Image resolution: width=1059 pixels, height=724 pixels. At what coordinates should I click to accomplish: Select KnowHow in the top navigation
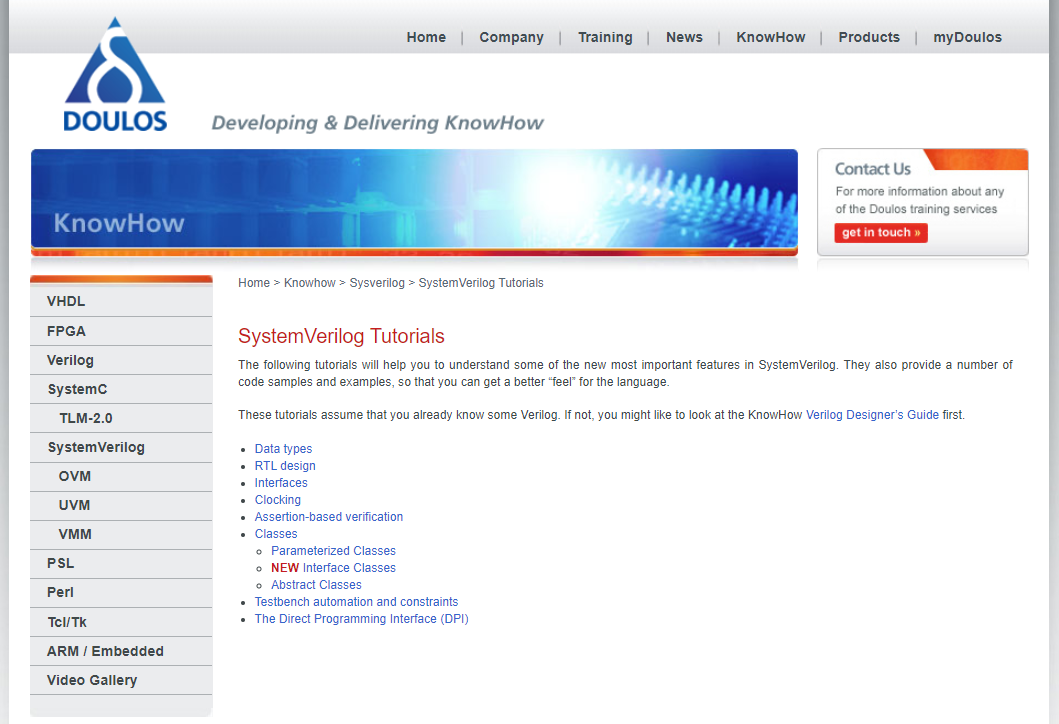[x=771, y=37]
